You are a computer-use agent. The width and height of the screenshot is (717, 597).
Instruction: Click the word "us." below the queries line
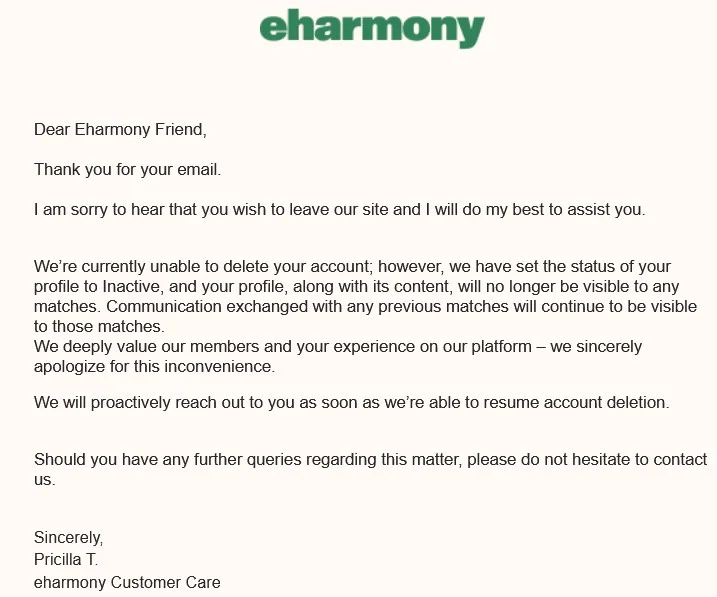[44, 480]
